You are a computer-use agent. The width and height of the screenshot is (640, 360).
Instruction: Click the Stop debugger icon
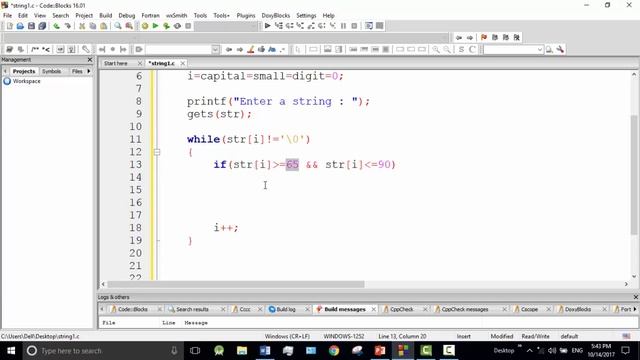click(354, 26)
